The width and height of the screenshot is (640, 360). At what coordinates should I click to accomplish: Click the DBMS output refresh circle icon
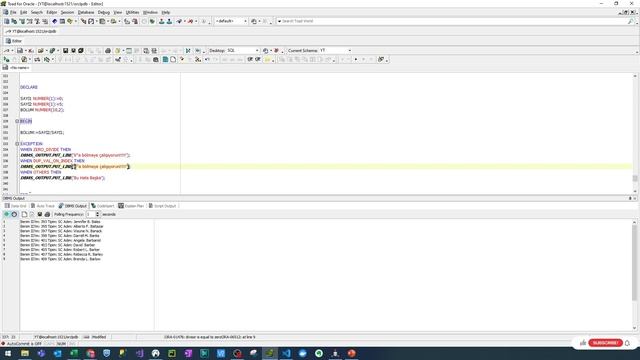click(14, 214)
